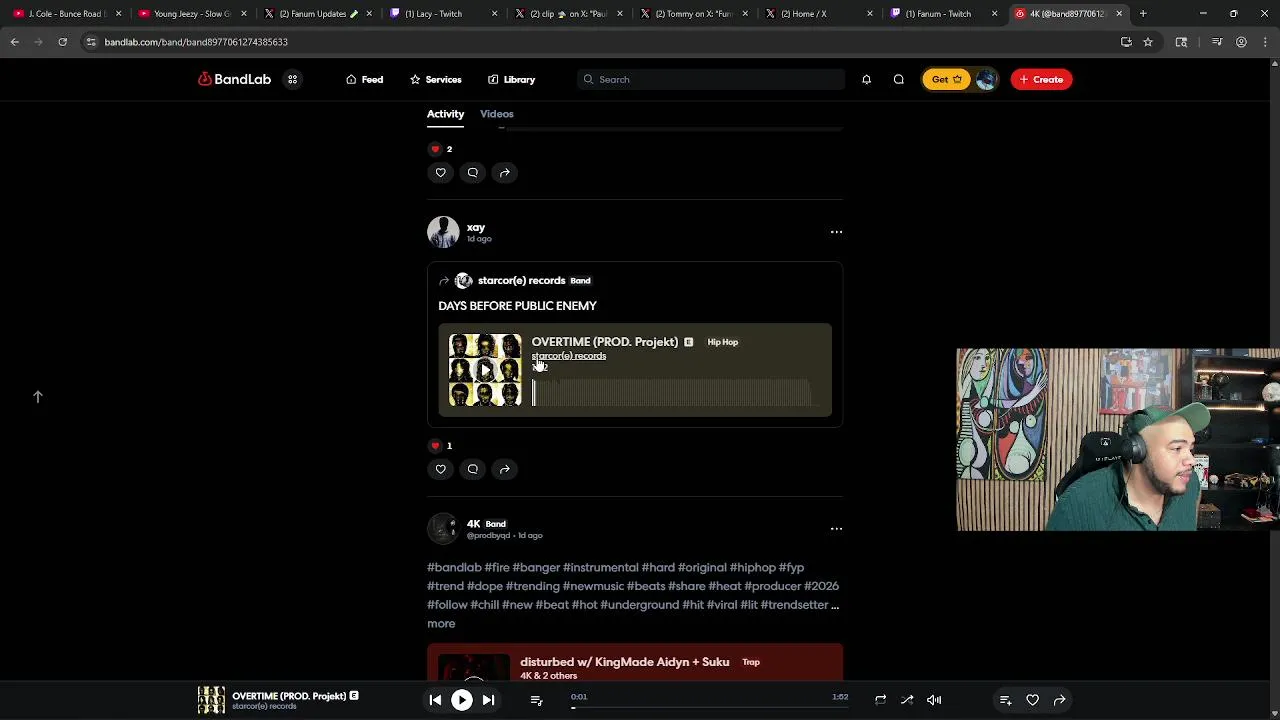Image resolution: width=1280 pixels, height=720 pixels.
Task: Open player volume control
Action: pyautogui.click(x=934, y=700)
